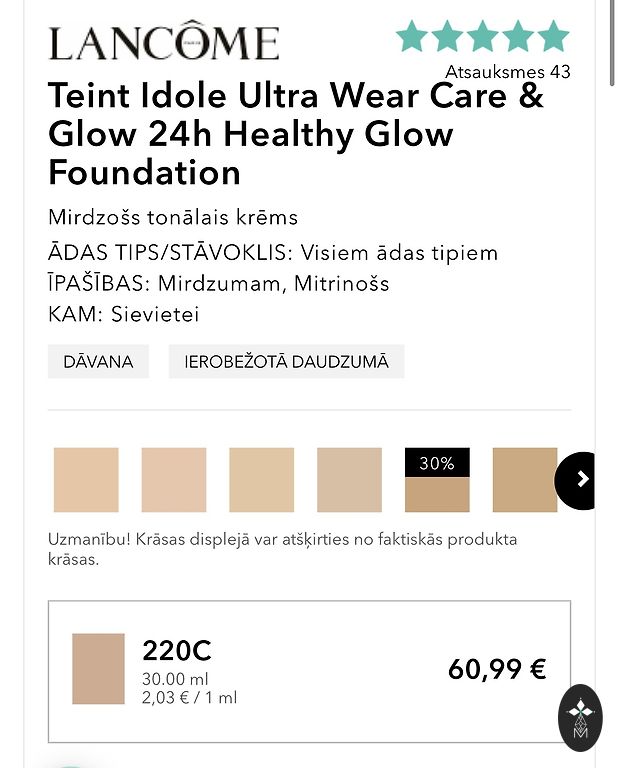
Task: Click the IEROBEŽOTĀ DAUDZUMĀ tag
Action: (x=286, y=361)
